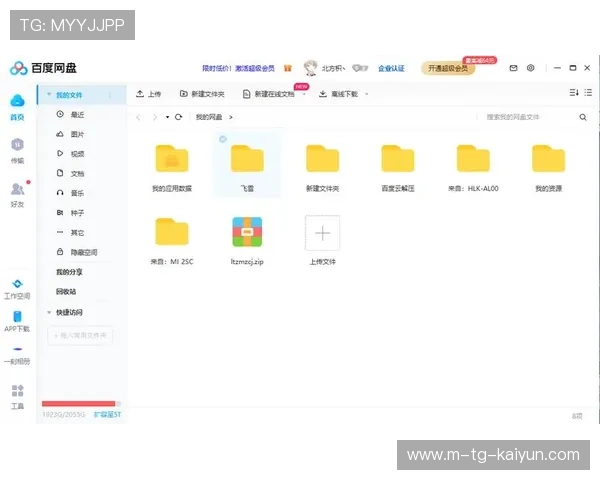Click the 开通超级会员 button
The width and height of the screenshot is (600, 480).
point(448,69)
